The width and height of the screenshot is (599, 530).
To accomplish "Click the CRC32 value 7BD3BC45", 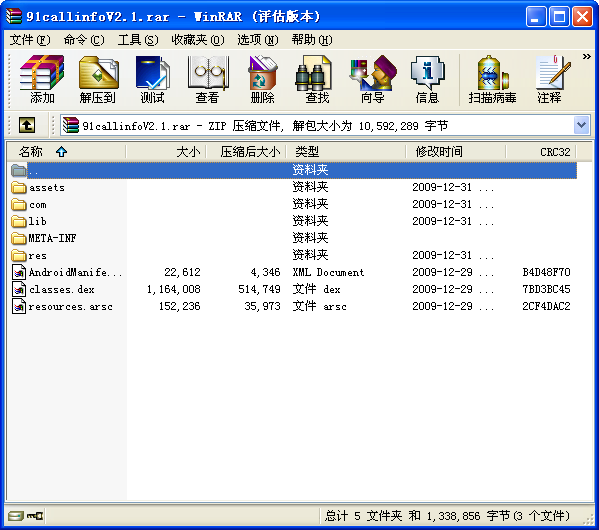I will [546, 289].
